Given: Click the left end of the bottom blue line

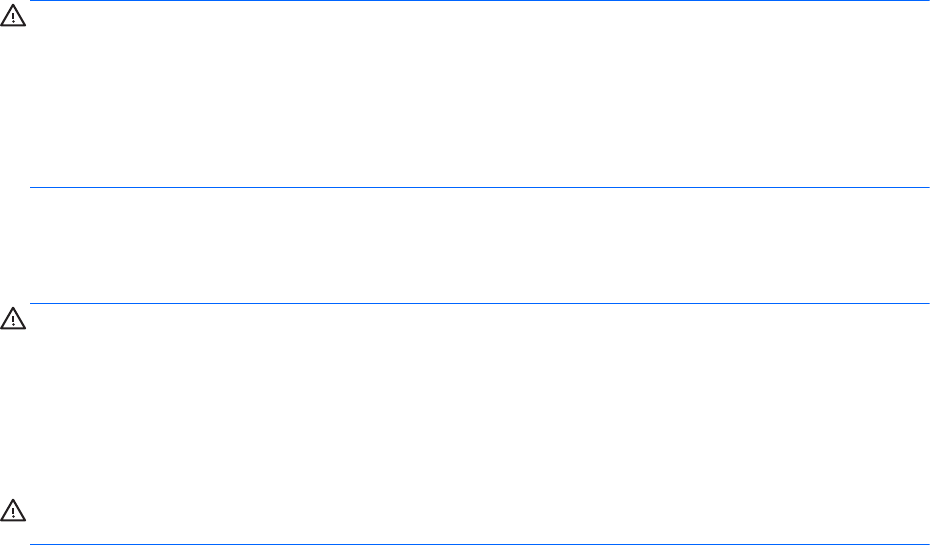Looking at the screenshot, I should 33,544.
